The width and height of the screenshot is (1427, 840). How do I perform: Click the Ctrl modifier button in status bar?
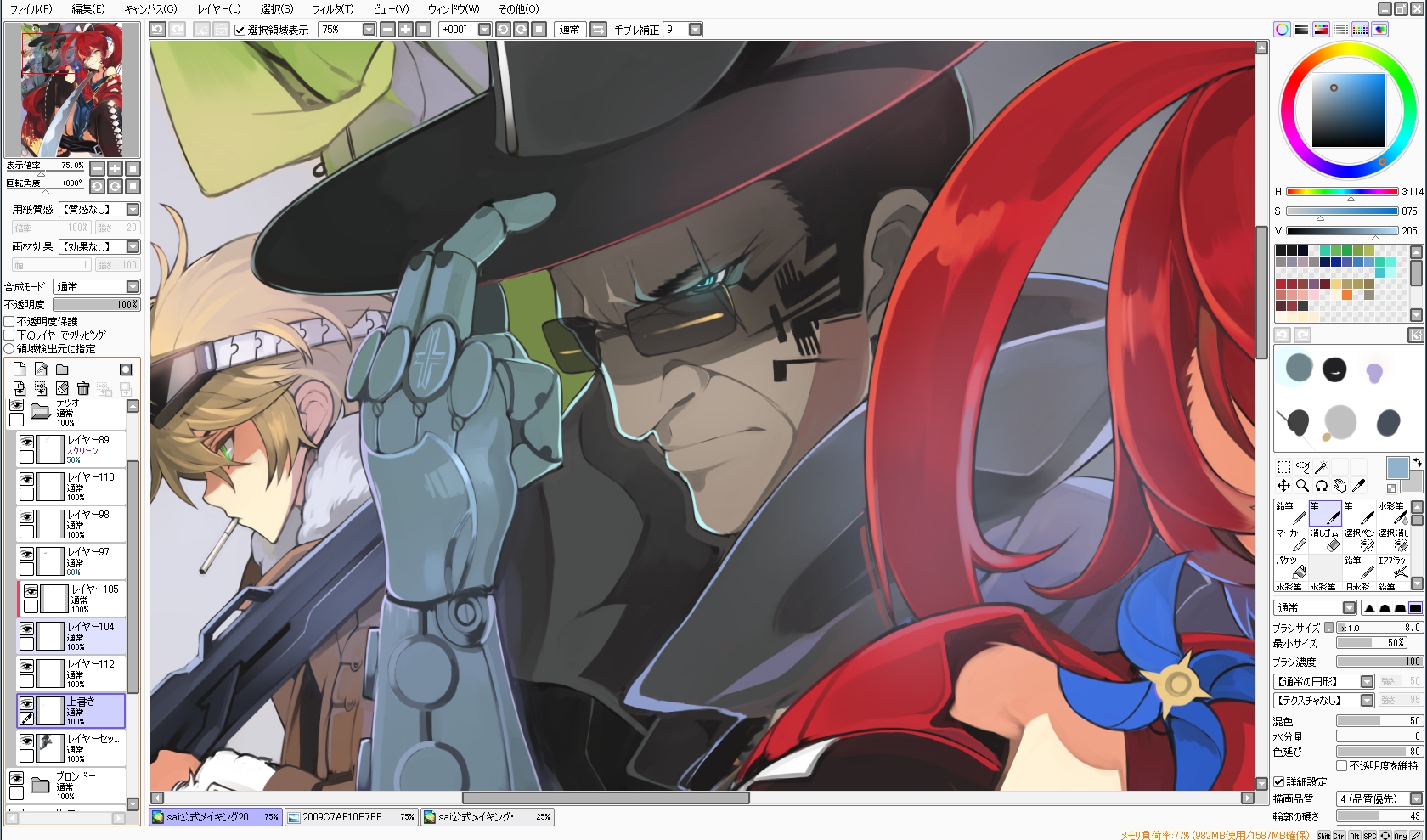tap(1340, 836)
